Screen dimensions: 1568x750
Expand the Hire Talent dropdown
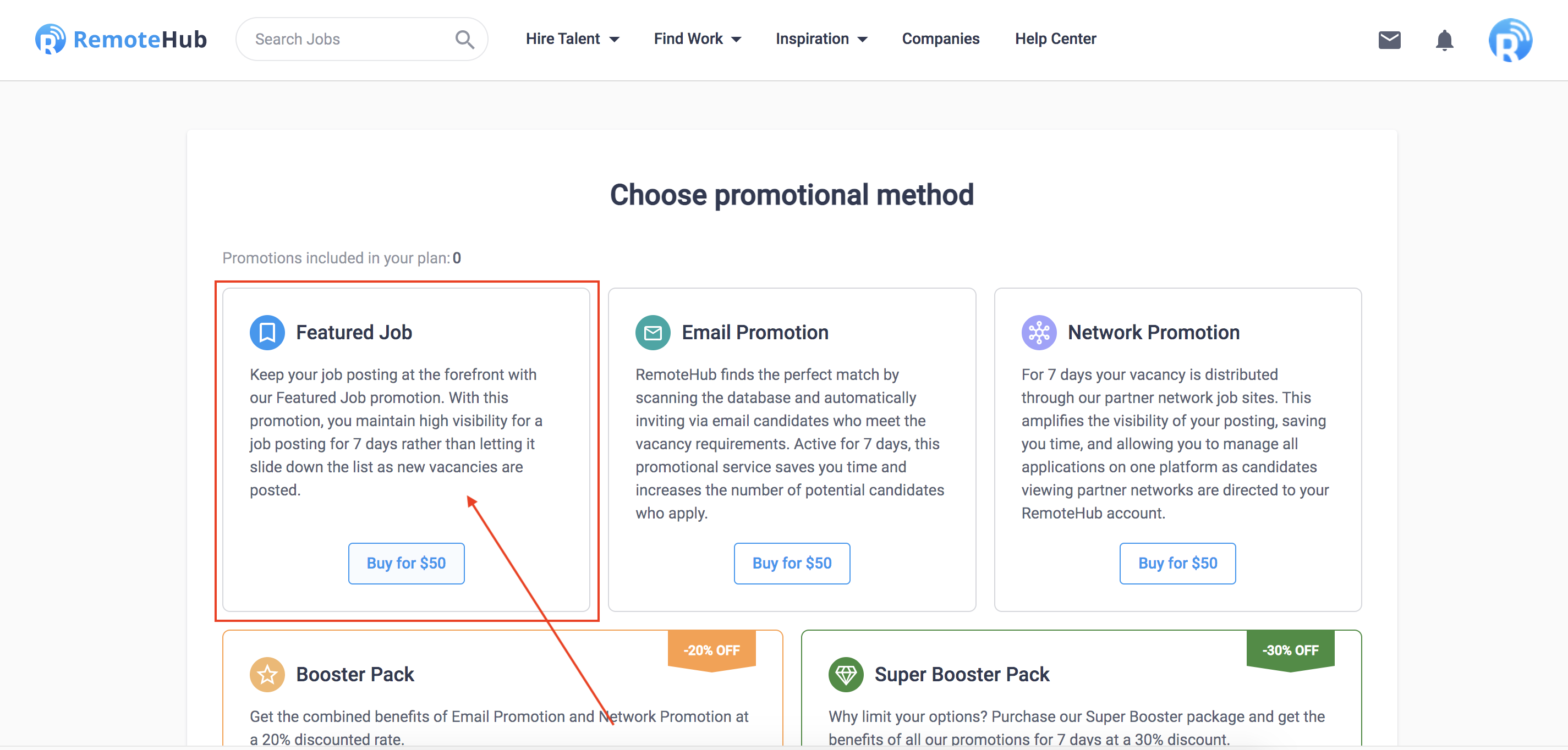click(x=572, y=39)
